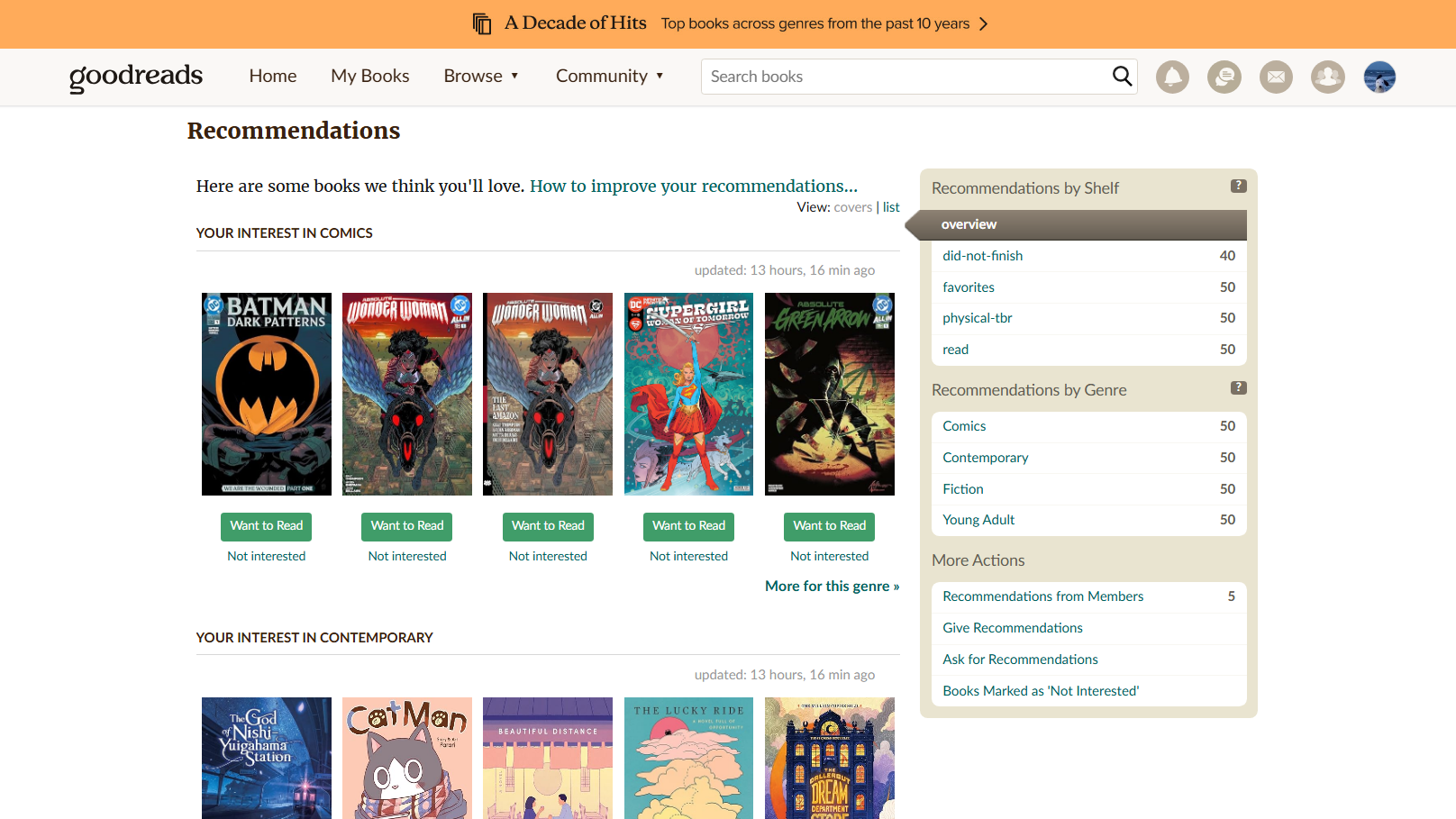Open the first Absolute Wonder Woman cover
The image size is (1456, 819).
tap(407, 394)
